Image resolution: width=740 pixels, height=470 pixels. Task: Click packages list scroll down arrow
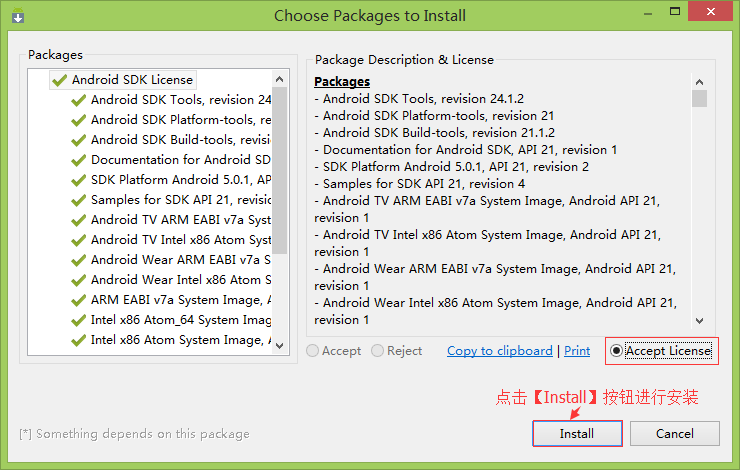pyautogui.click(x=279, y=345)
